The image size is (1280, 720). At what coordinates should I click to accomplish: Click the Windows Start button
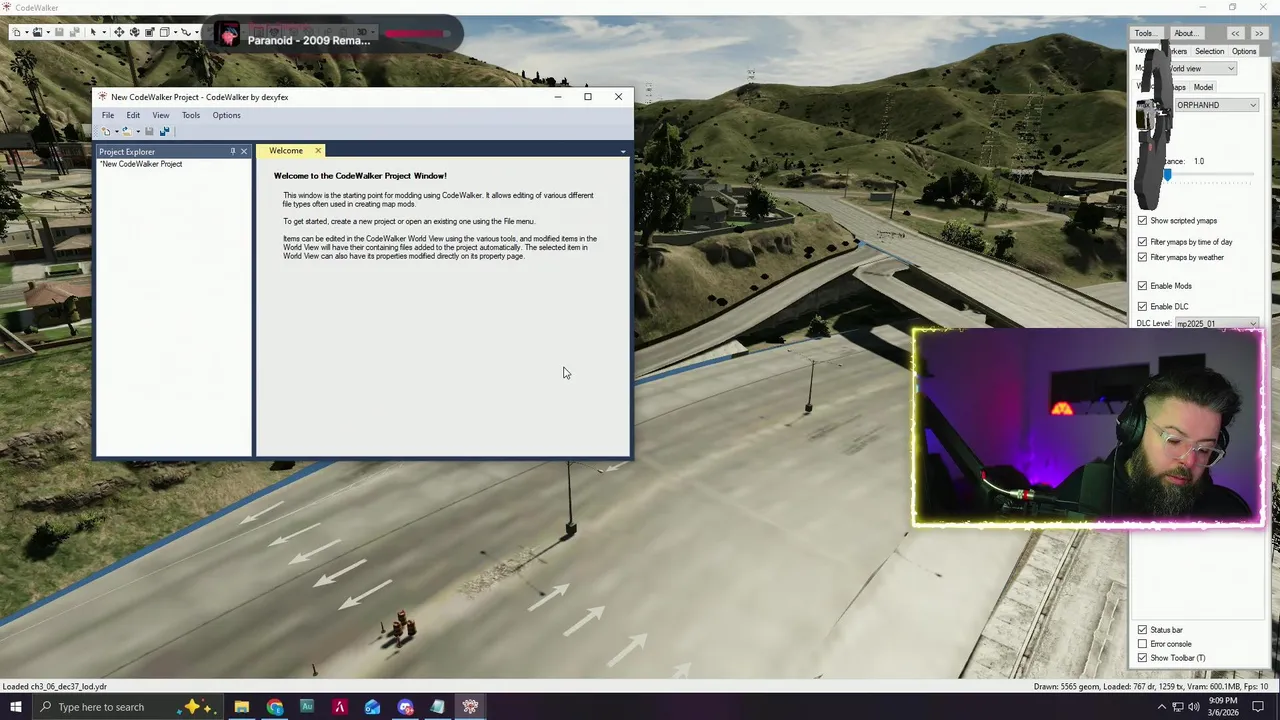[15, 707]
